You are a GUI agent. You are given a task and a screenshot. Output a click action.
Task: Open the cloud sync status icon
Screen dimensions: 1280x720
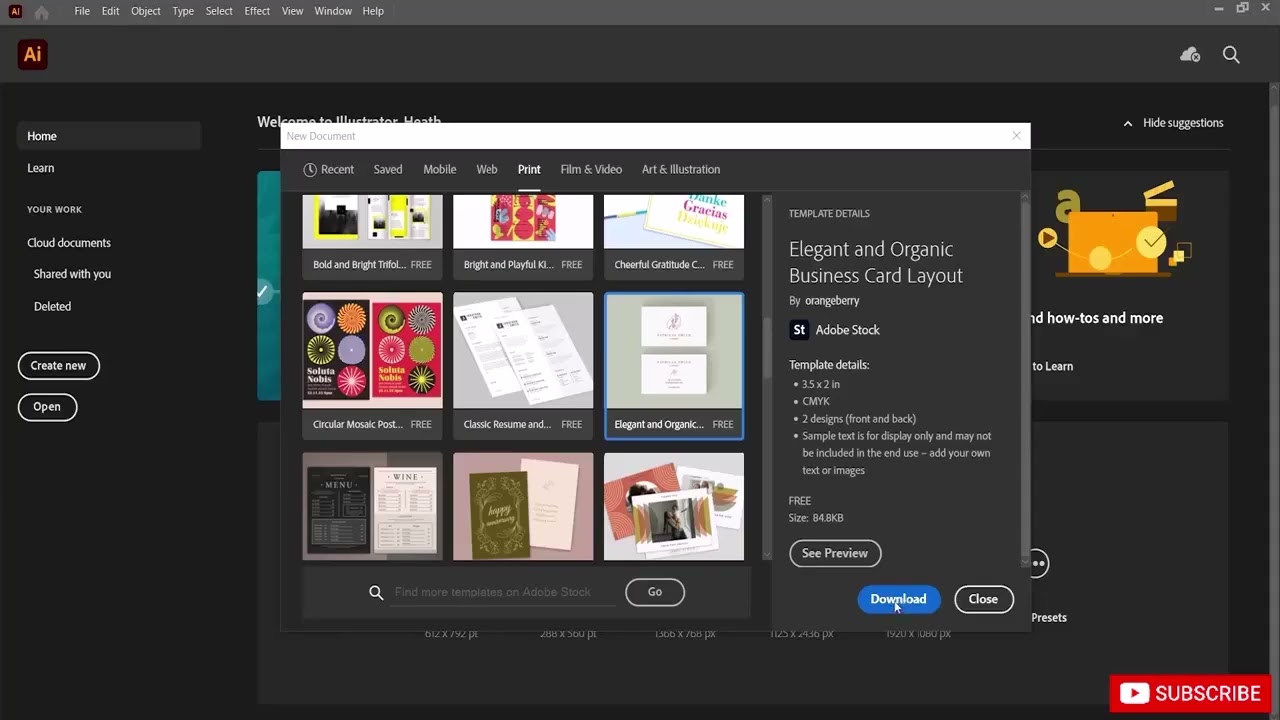click(1190, 55)
